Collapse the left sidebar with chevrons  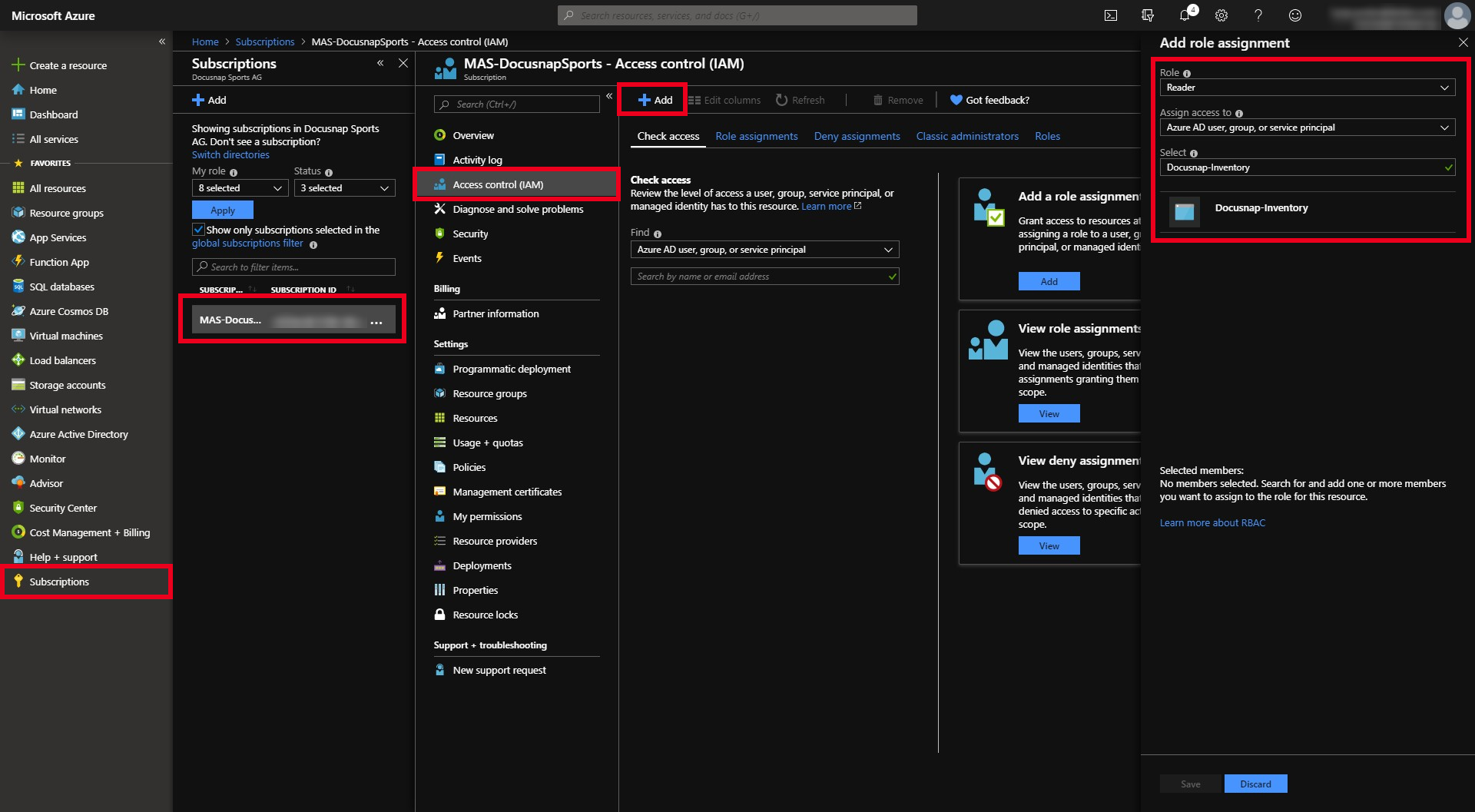pyautogui.click(x=162, y=41)
